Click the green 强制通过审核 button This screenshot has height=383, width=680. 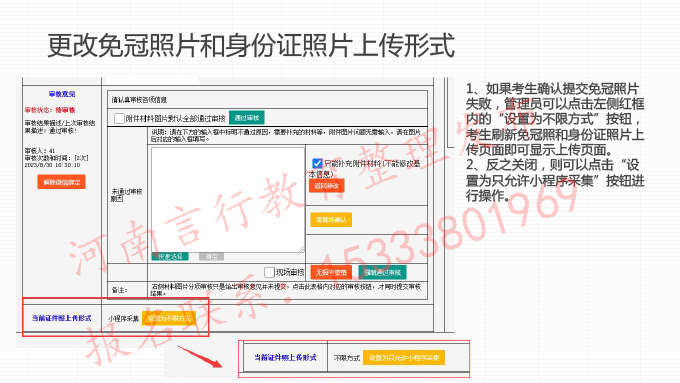(382, 272)
